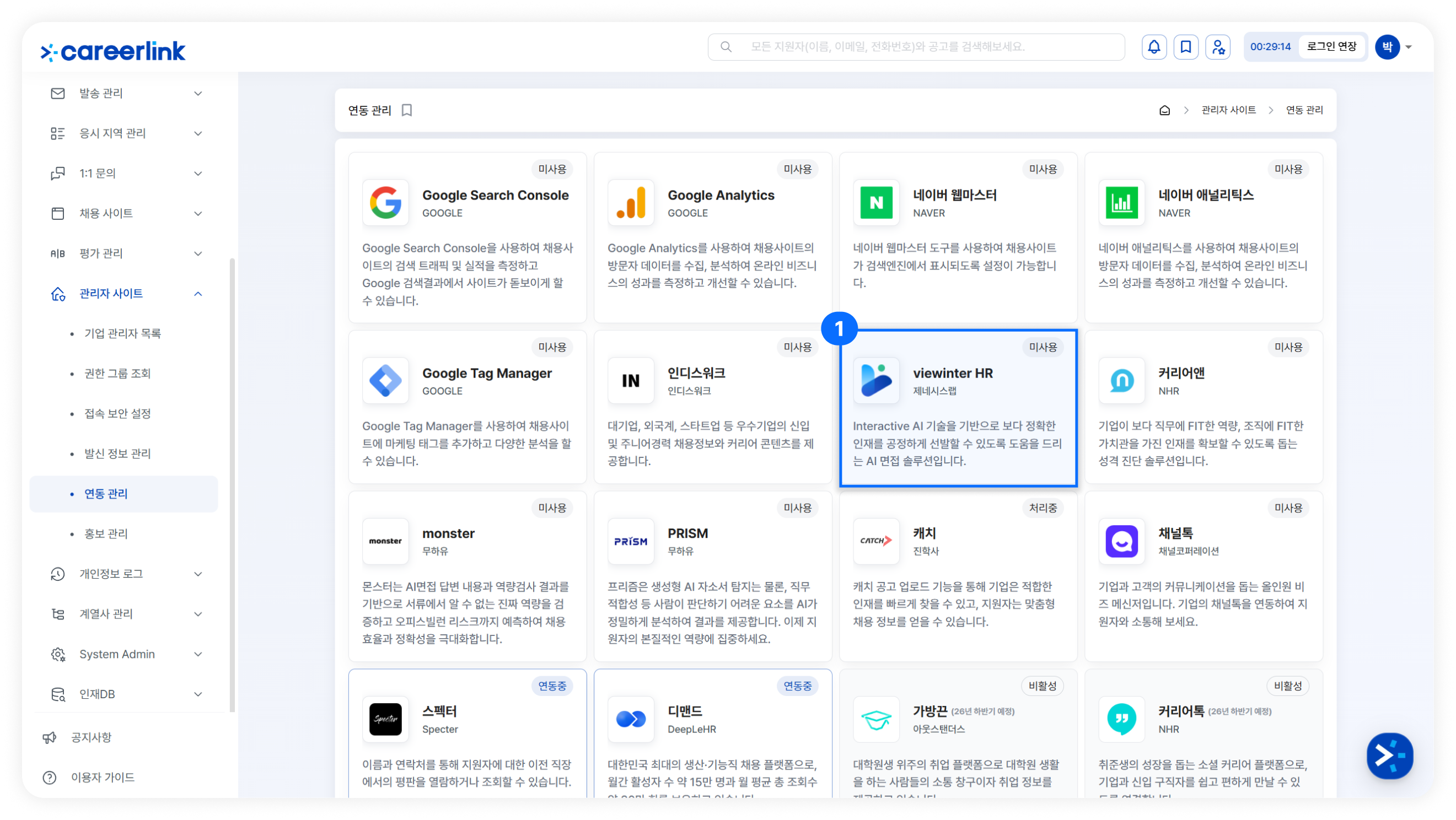
Task: Click the '제네시스랩' vendor name
Action: pyautogui.click(x=934, y=391)
